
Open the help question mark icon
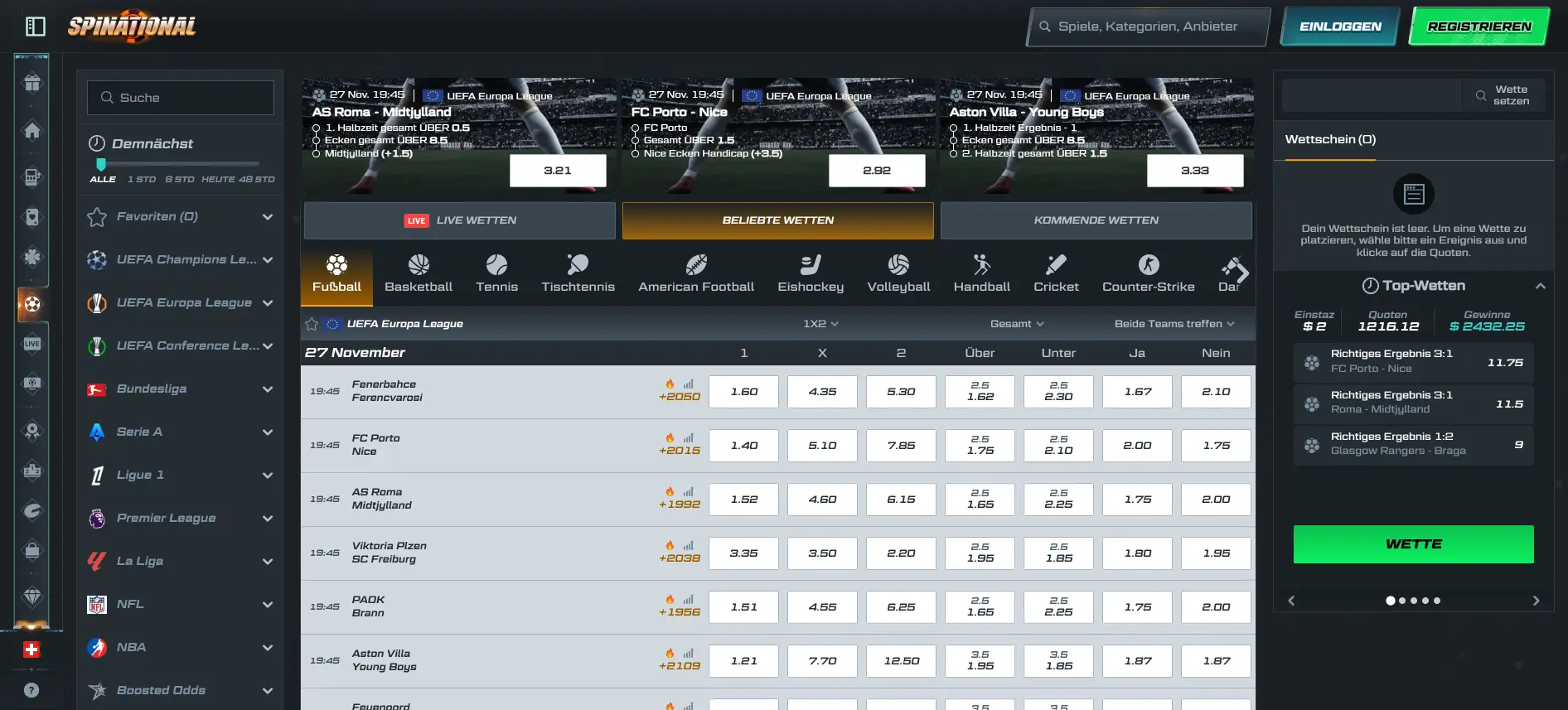pyautogui.click(x=31, y=690)
